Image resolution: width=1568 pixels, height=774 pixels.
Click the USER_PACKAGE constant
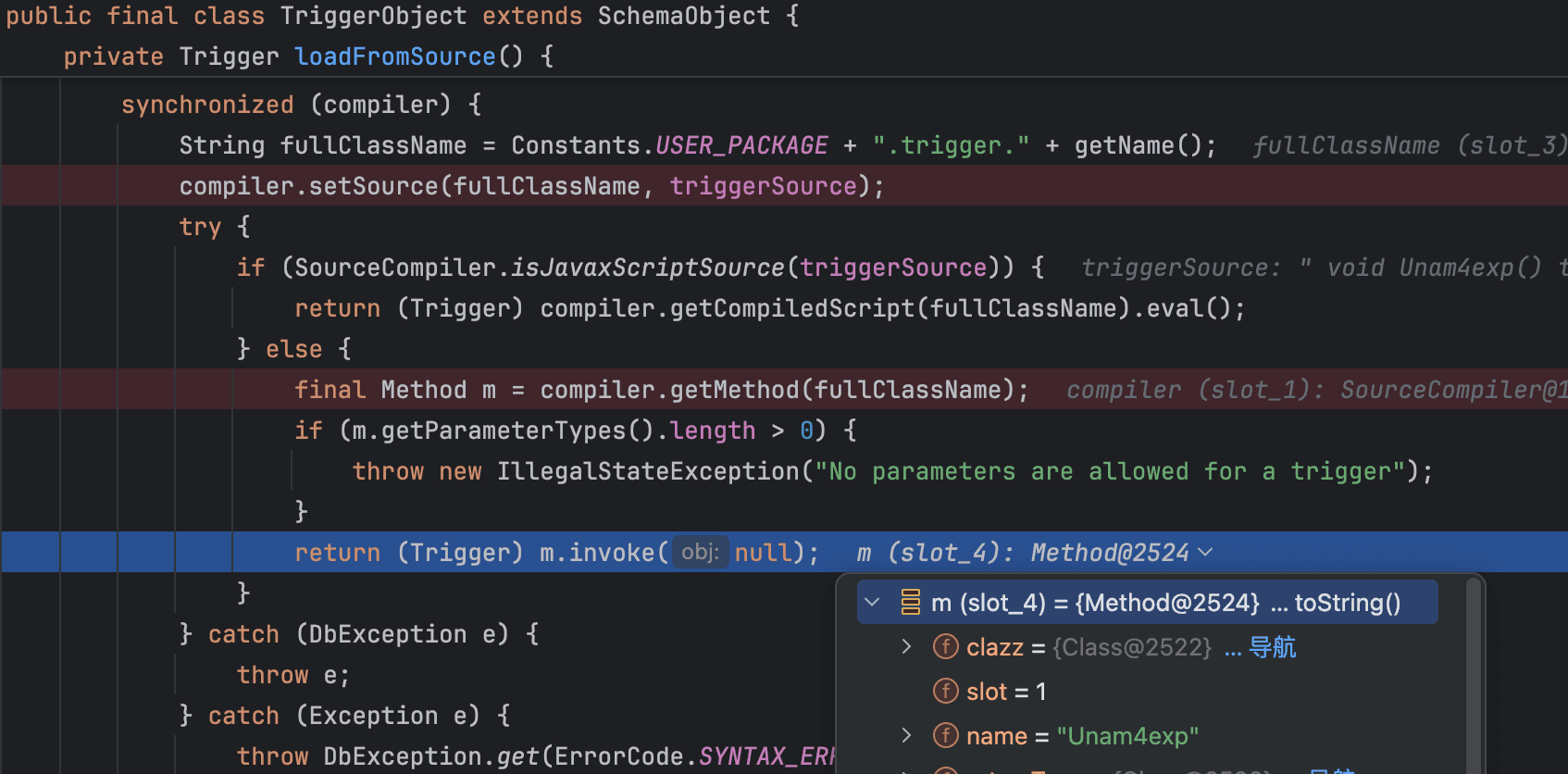click(741, 145)
